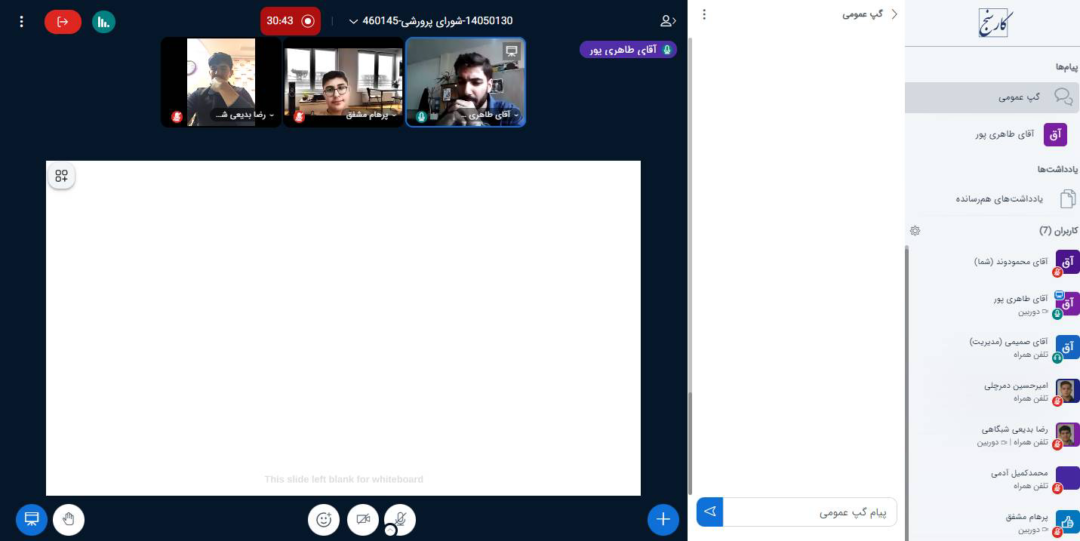Expand the meeting title dropdown arrow
Screen dimensions: 1080x541
point(353,21)
